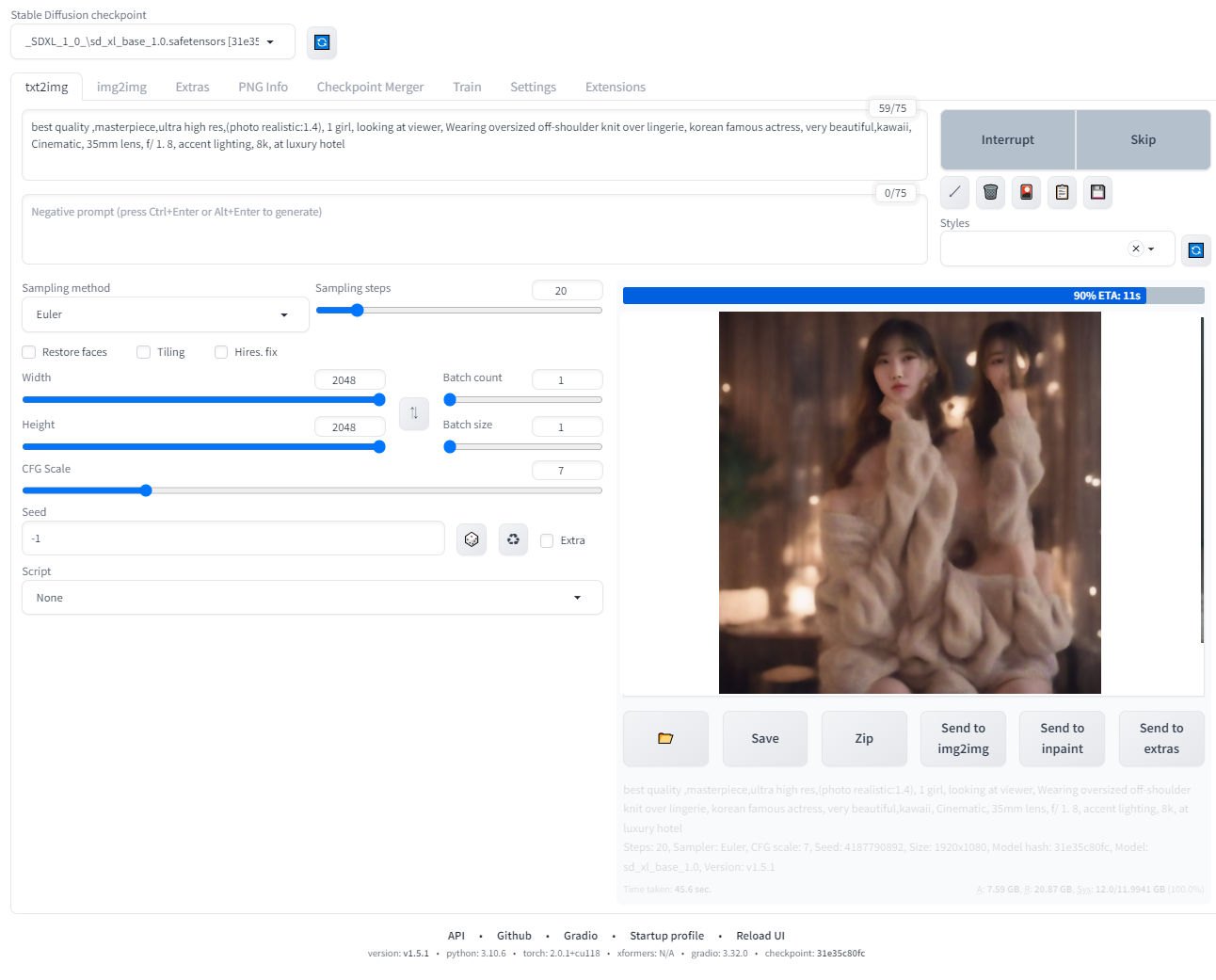Open the Stable Diffusion checkpoint dropdown
The height and width of the screenshot is (980, 1216).
coord(152,42)
